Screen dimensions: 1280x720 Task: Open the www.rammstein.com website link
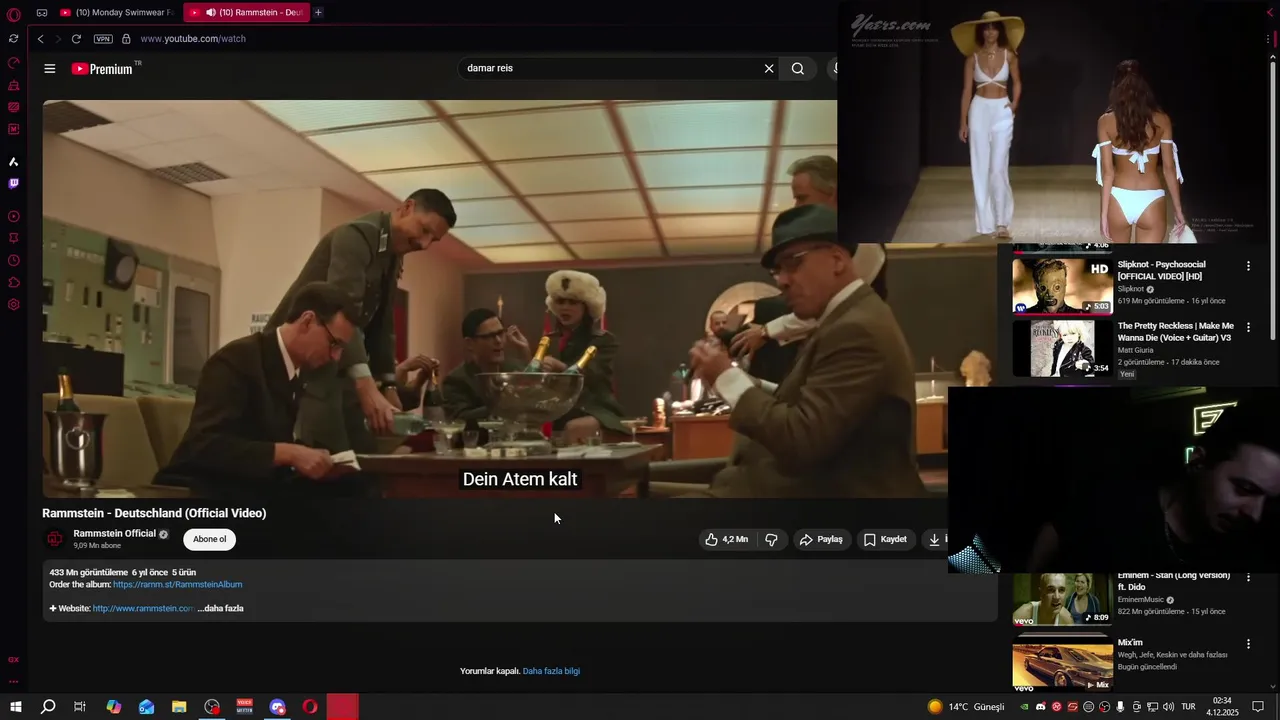click(143, 608)
